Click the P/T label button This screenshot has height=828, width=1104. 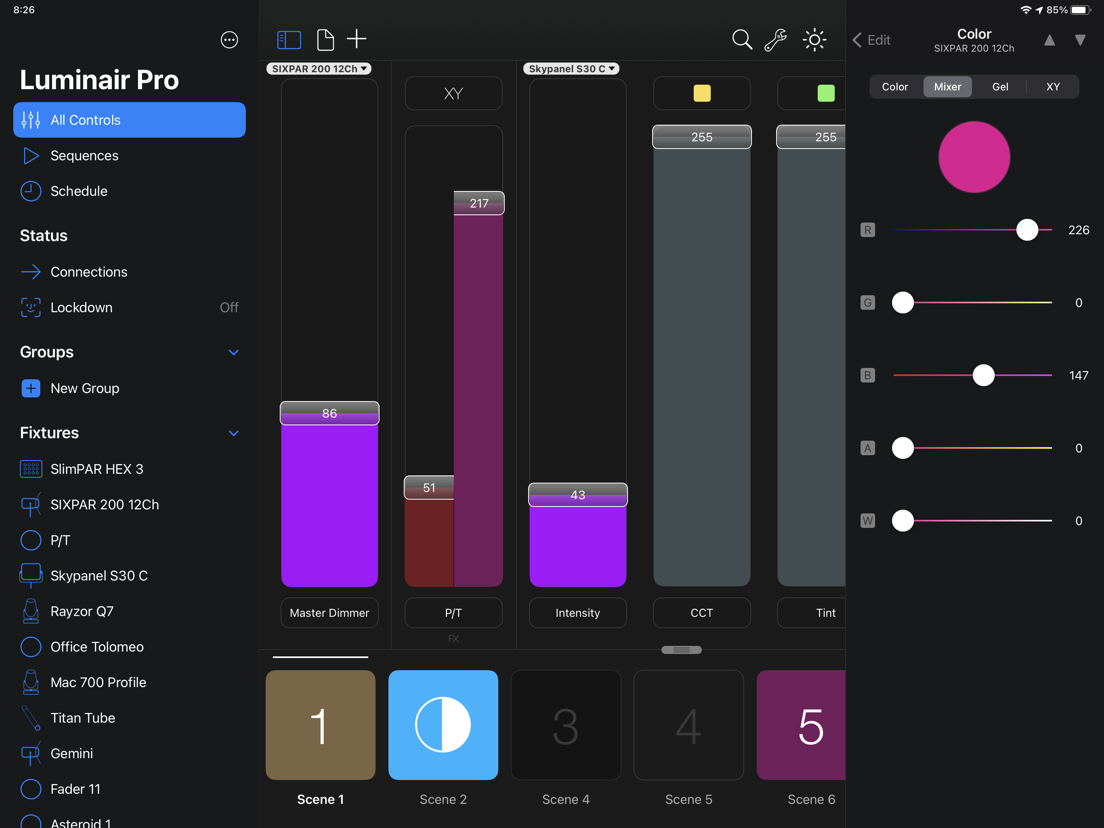tap(453, 613)
